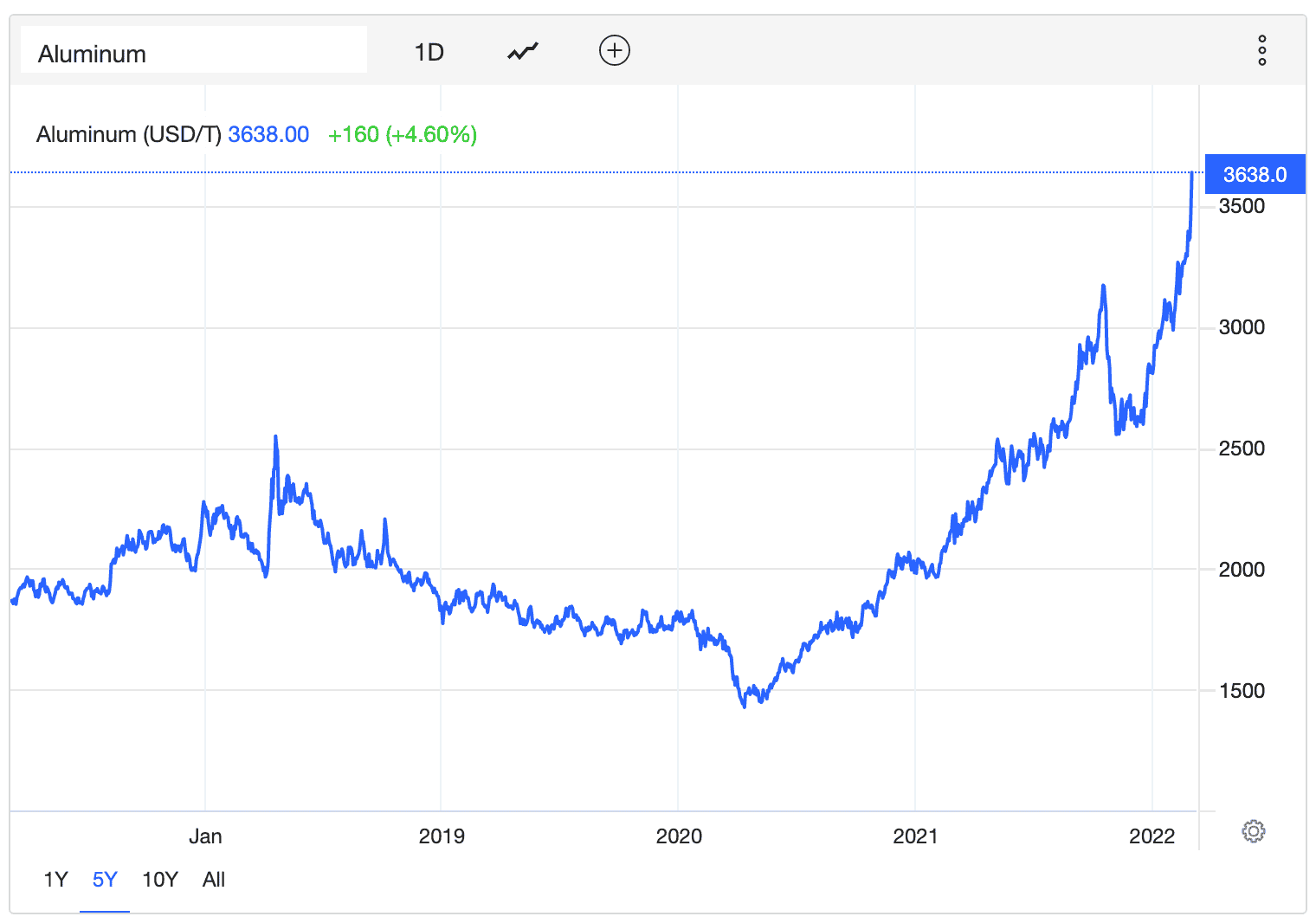Click the 3000 price axis label
Screen dimensions: 1316x923
[1242, 327]
